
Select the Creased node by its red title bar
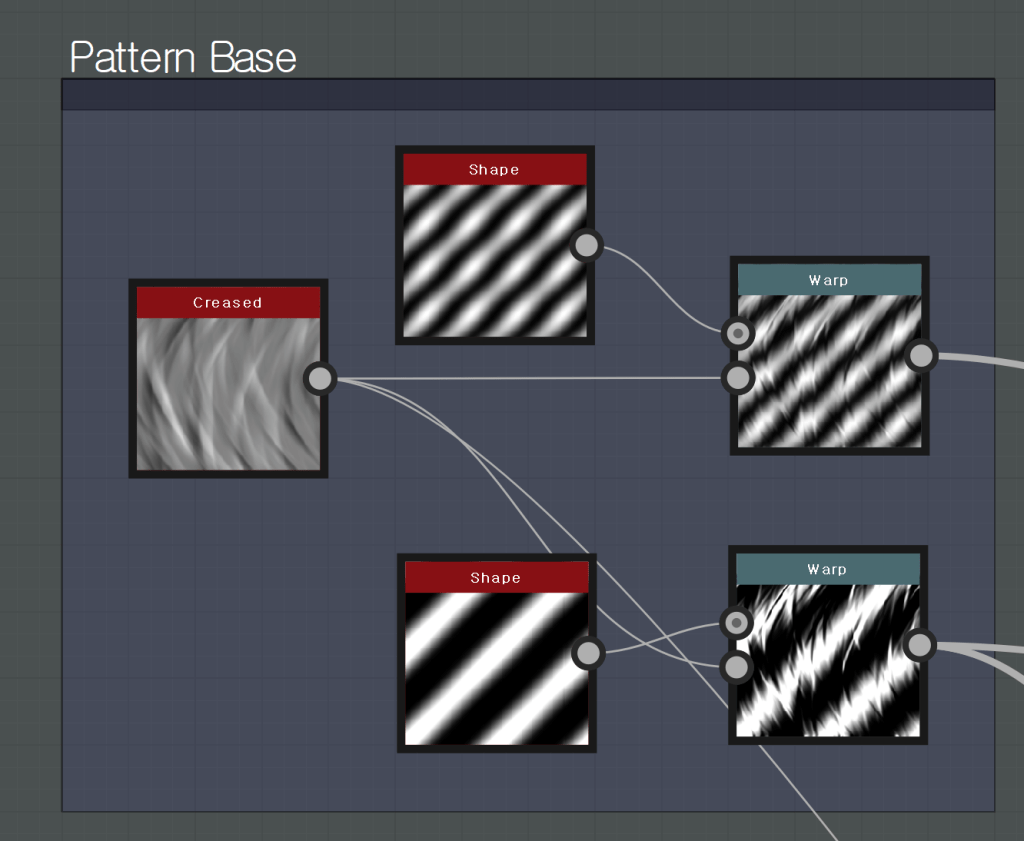228,302
